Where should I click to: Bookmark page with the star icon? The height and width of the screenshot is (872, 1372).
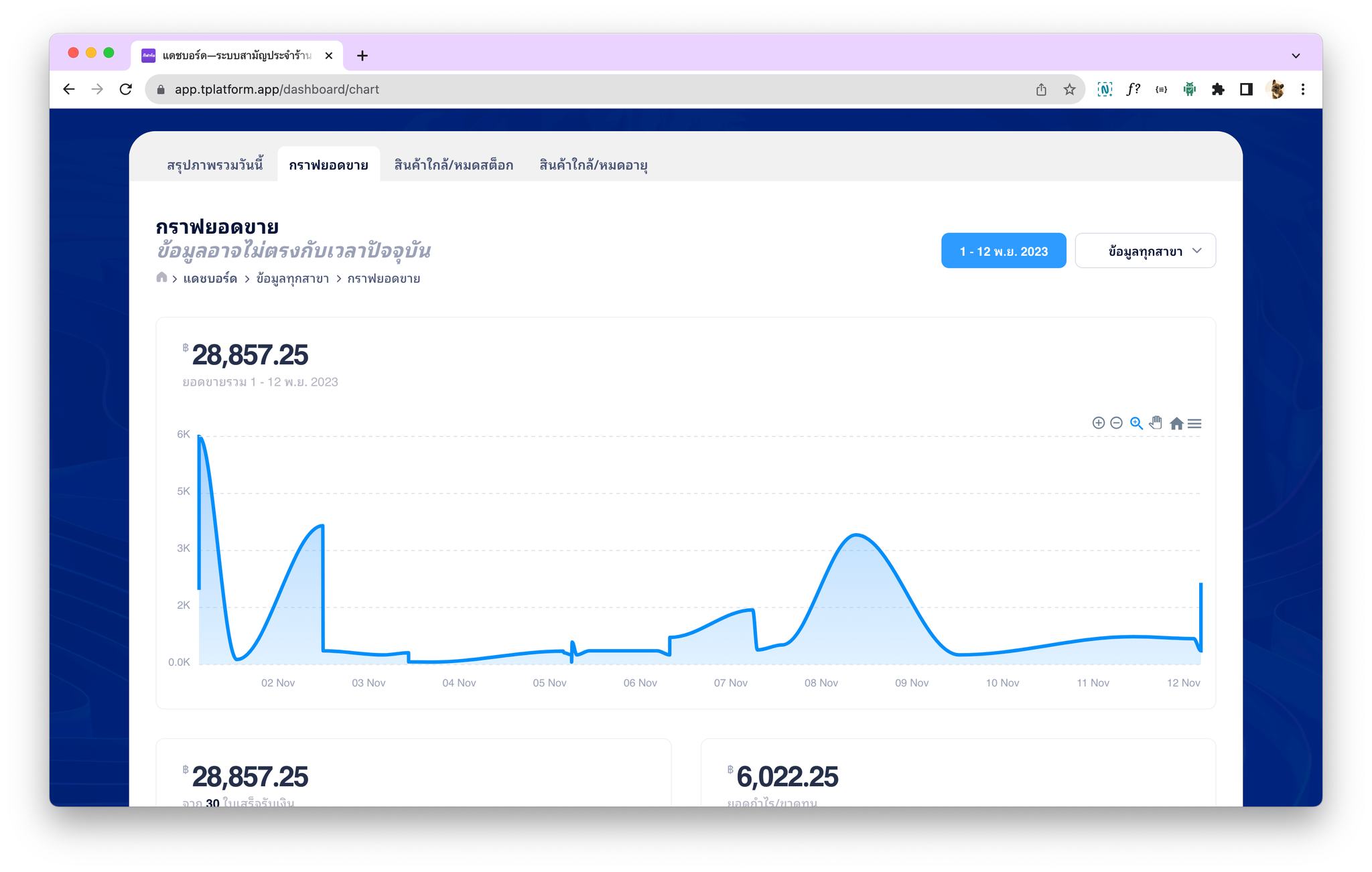coord(1069,89)
